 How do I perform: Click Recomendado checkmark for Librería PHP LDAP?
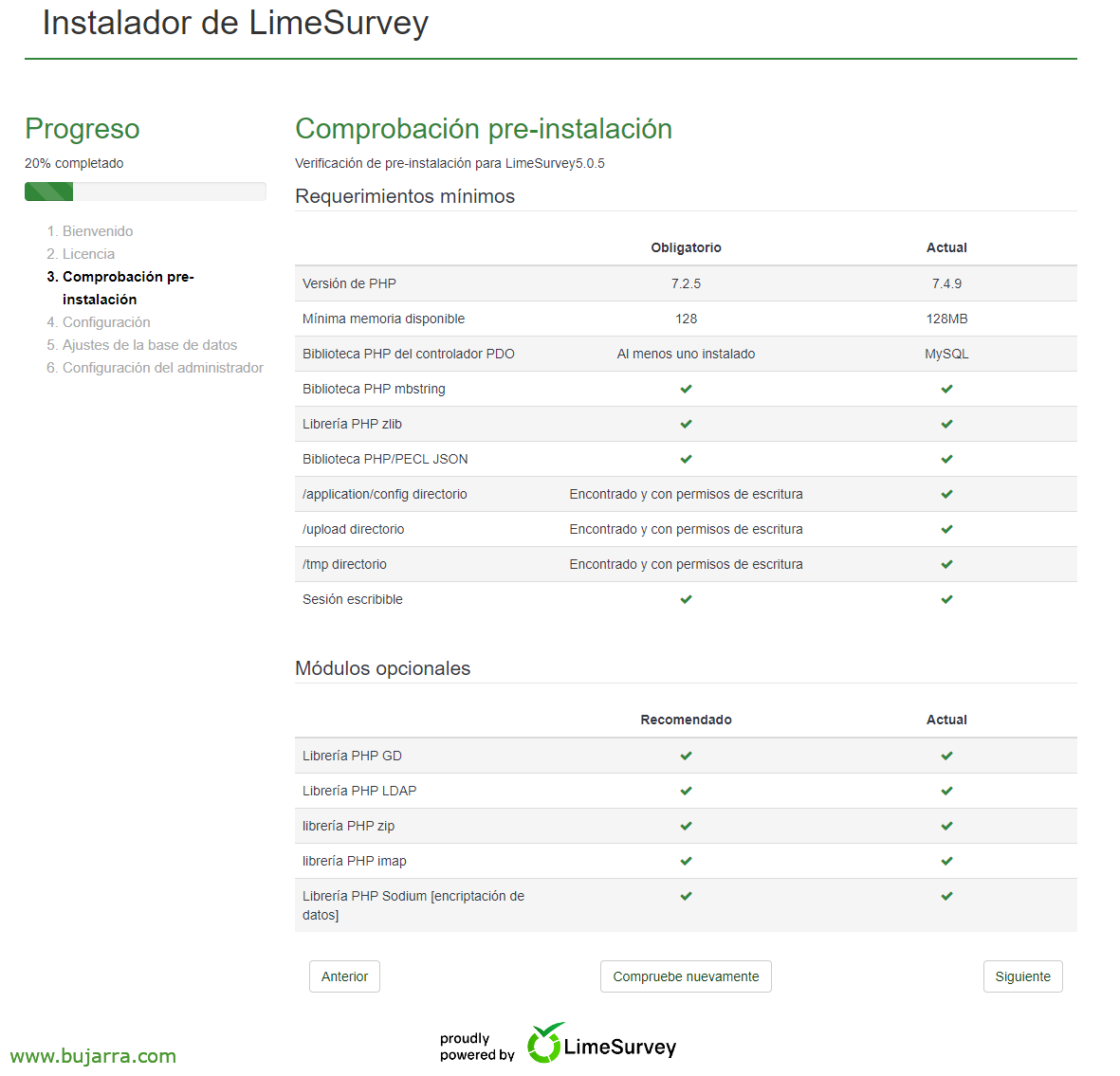[686, 791]
